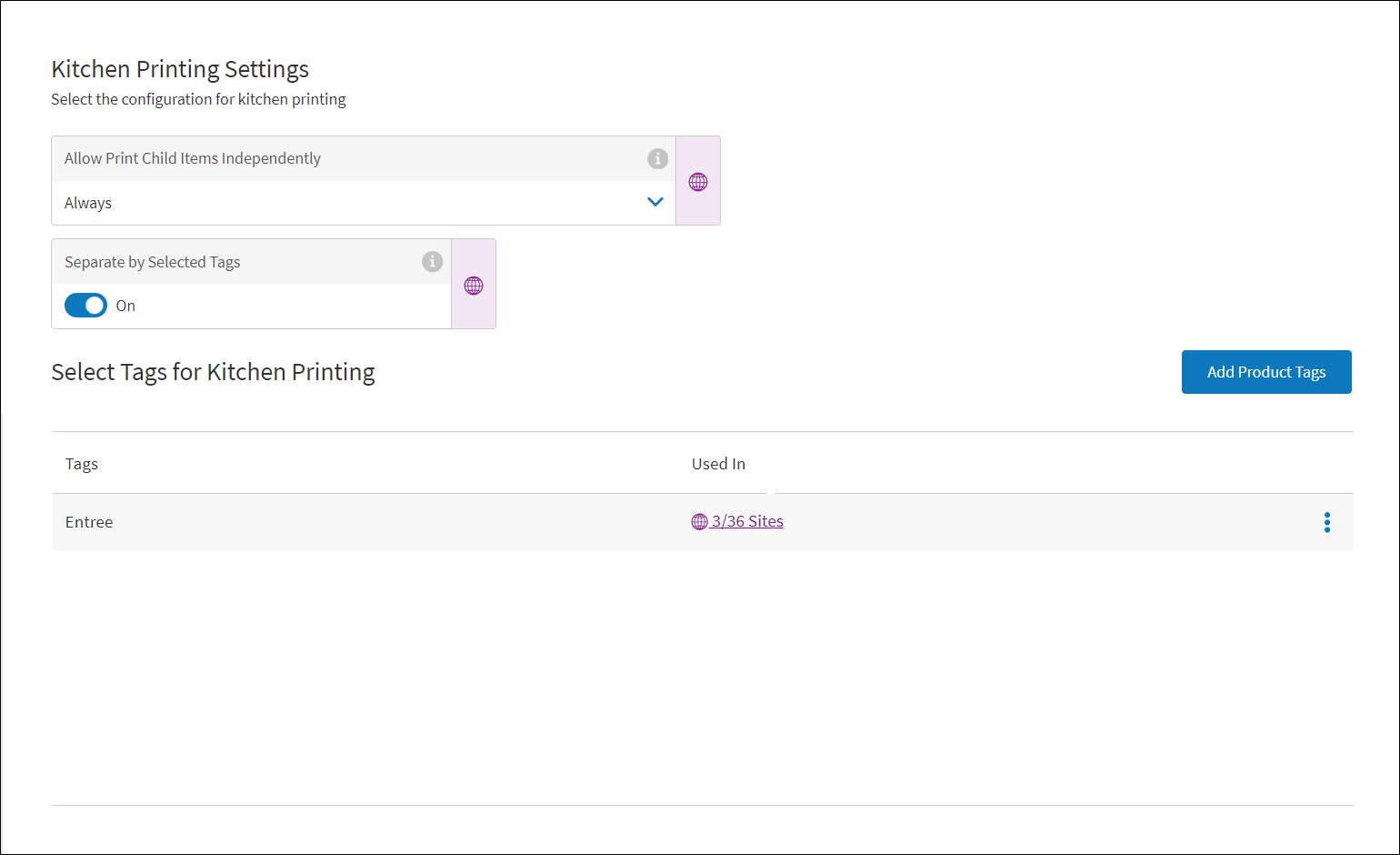Click the Tags column header
This screenshot has height=855, width=1400.
82,464
